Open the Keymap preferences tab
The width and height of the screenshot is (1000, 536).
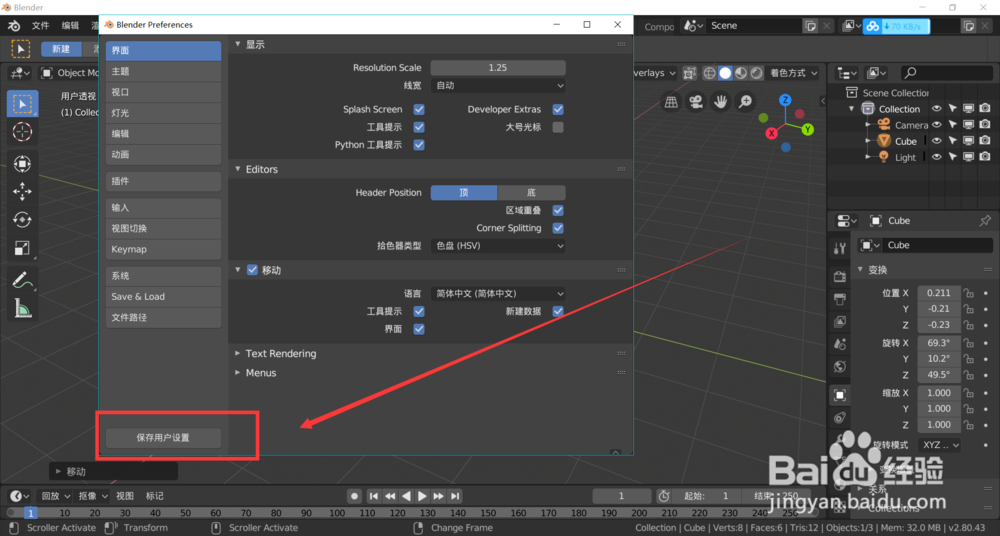[x=163, y=249]
